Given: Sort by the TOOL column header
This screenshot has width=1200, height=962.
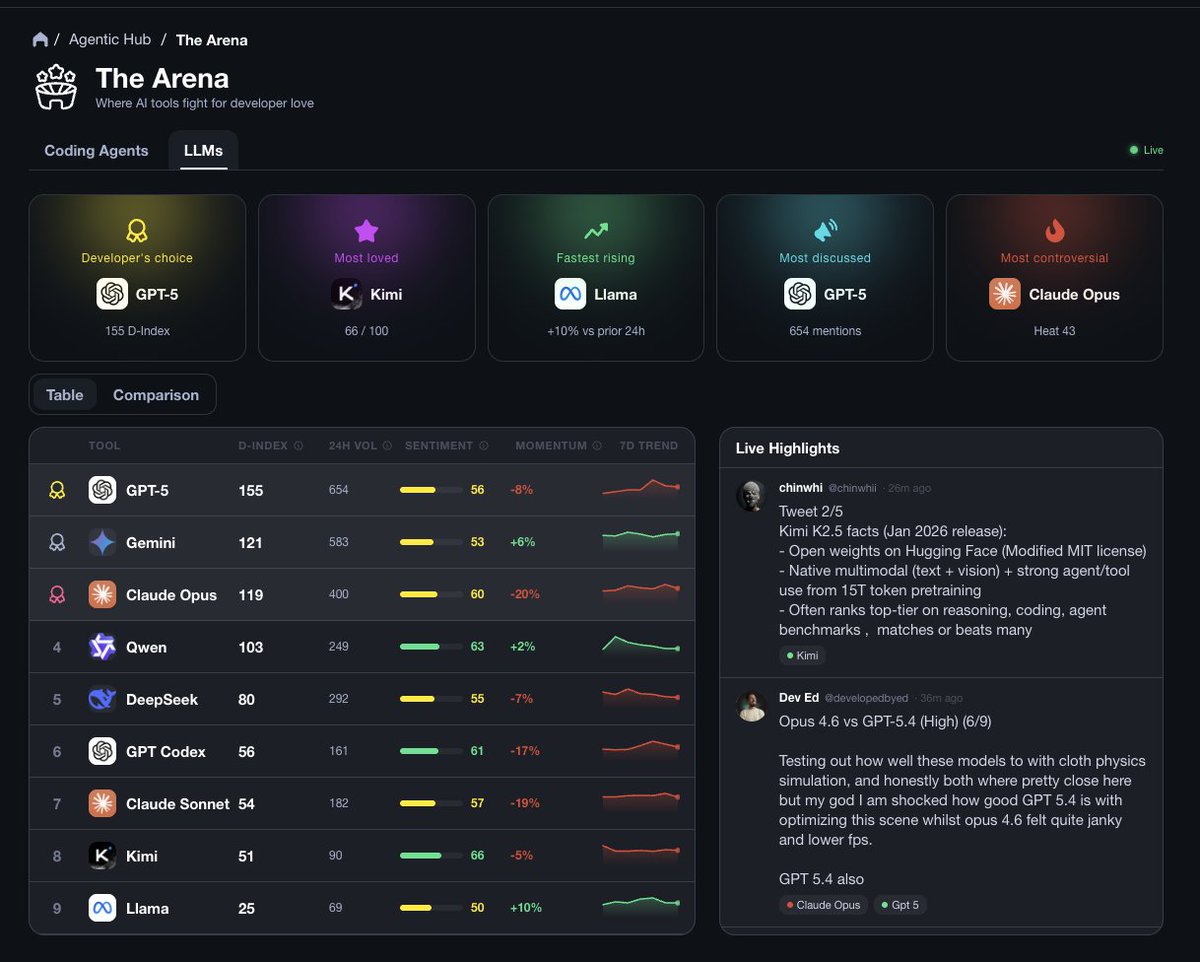Looking at the screenshot, I should coord(104,446).
